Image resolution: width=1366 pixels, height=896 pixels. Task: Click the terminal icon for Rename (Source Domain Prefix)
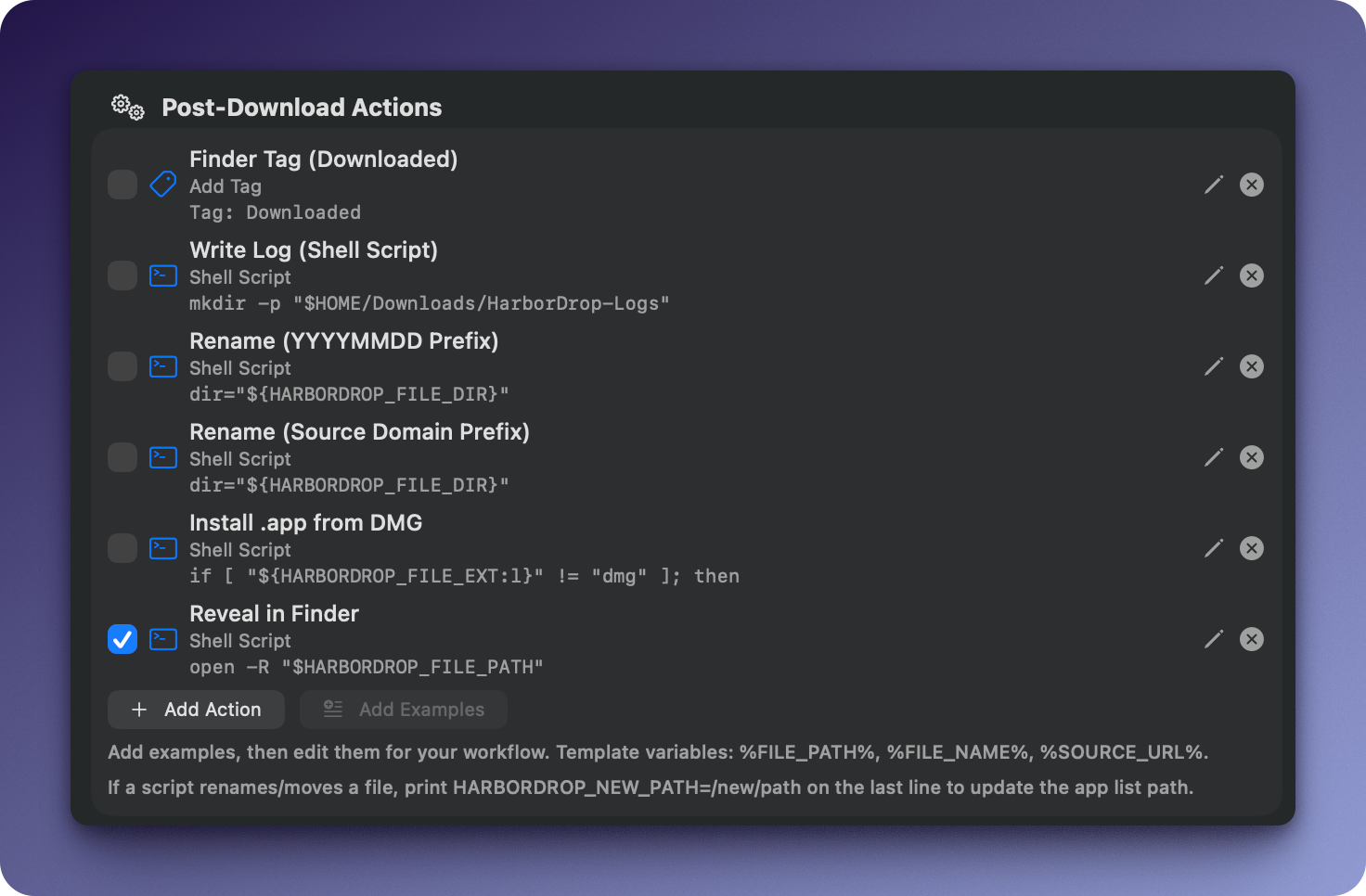coord(163,457)
